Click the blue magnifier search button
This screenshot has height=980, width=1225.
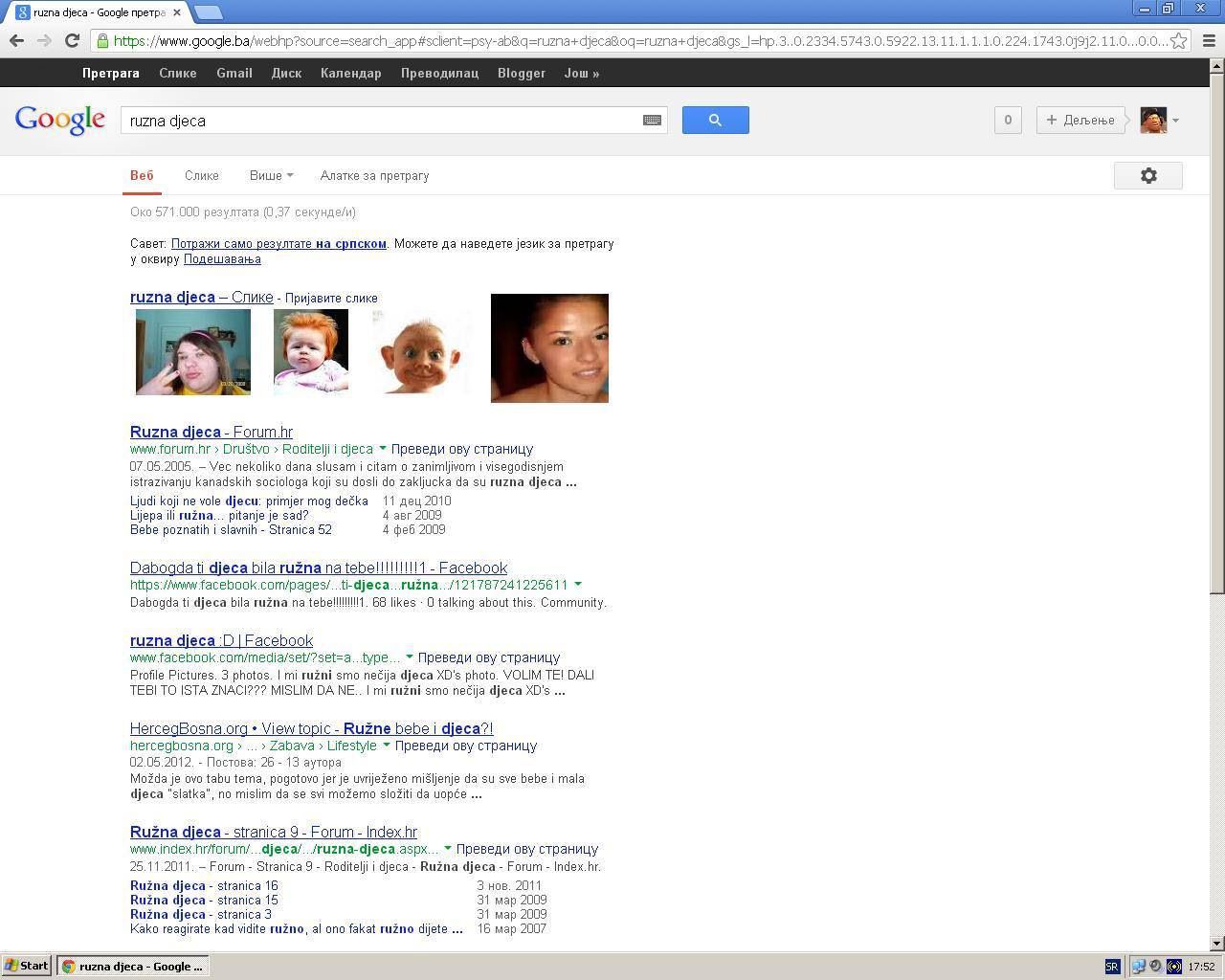715,120
